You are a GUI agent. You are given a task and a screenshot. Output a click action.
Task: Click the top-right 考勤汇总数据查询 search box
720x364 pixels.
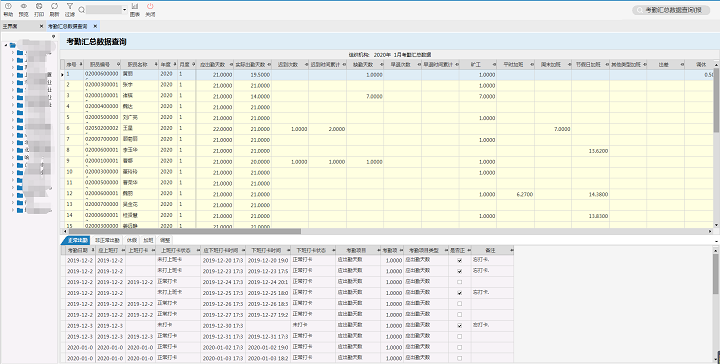tap(671, 10)
